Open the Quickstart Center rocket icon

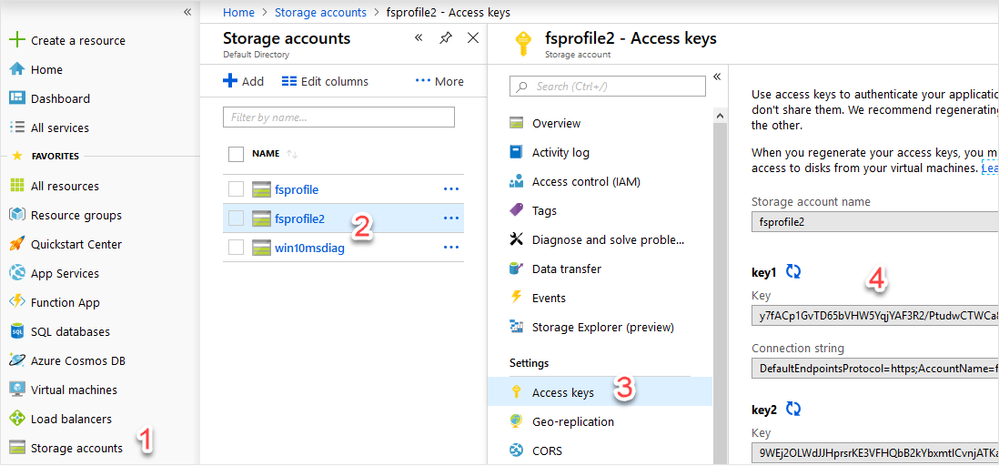pyautogui.click(x=16, y=244)
